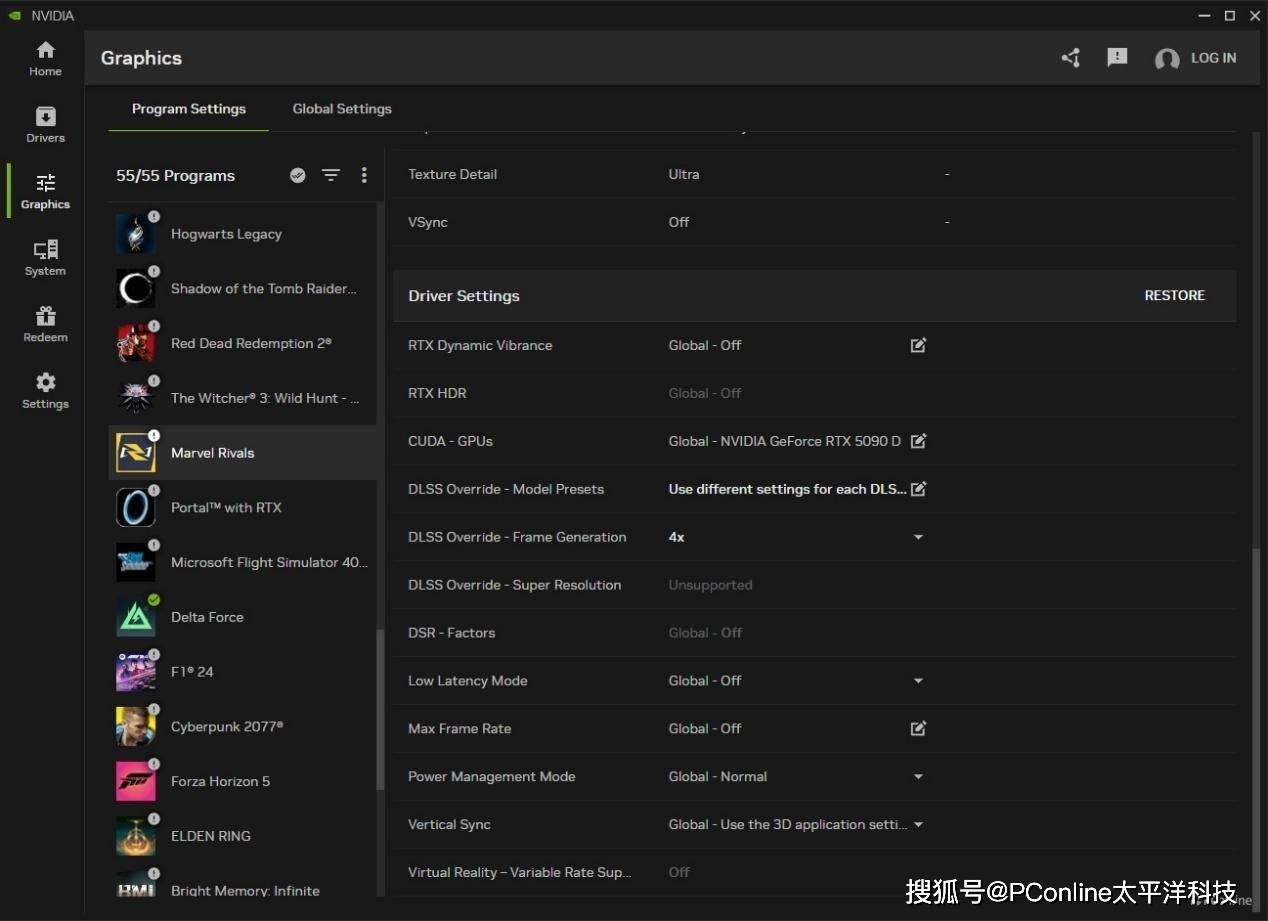This screenshot has height=921, width=1268.
Task: Select ELDEN RING in list
Action: click(x=243, y=836)
